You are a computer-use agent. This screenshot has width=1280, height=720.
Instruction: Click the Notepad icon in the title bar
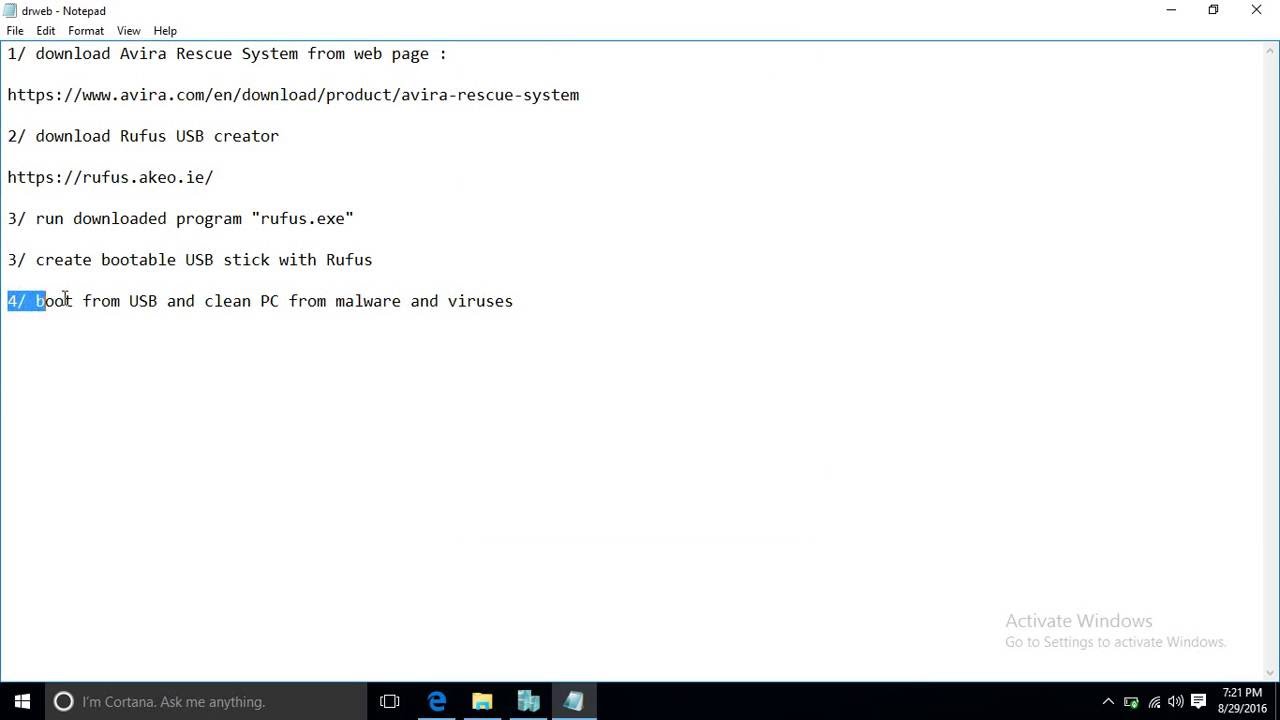(x=10, y=11)
